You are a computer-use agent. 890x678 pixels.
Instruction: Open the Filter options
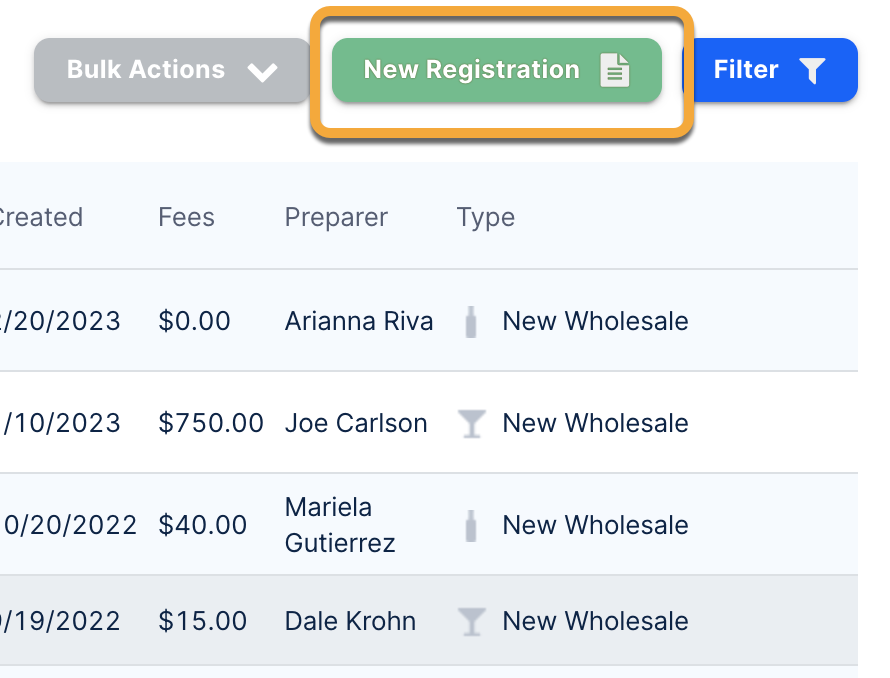[768, 70]
